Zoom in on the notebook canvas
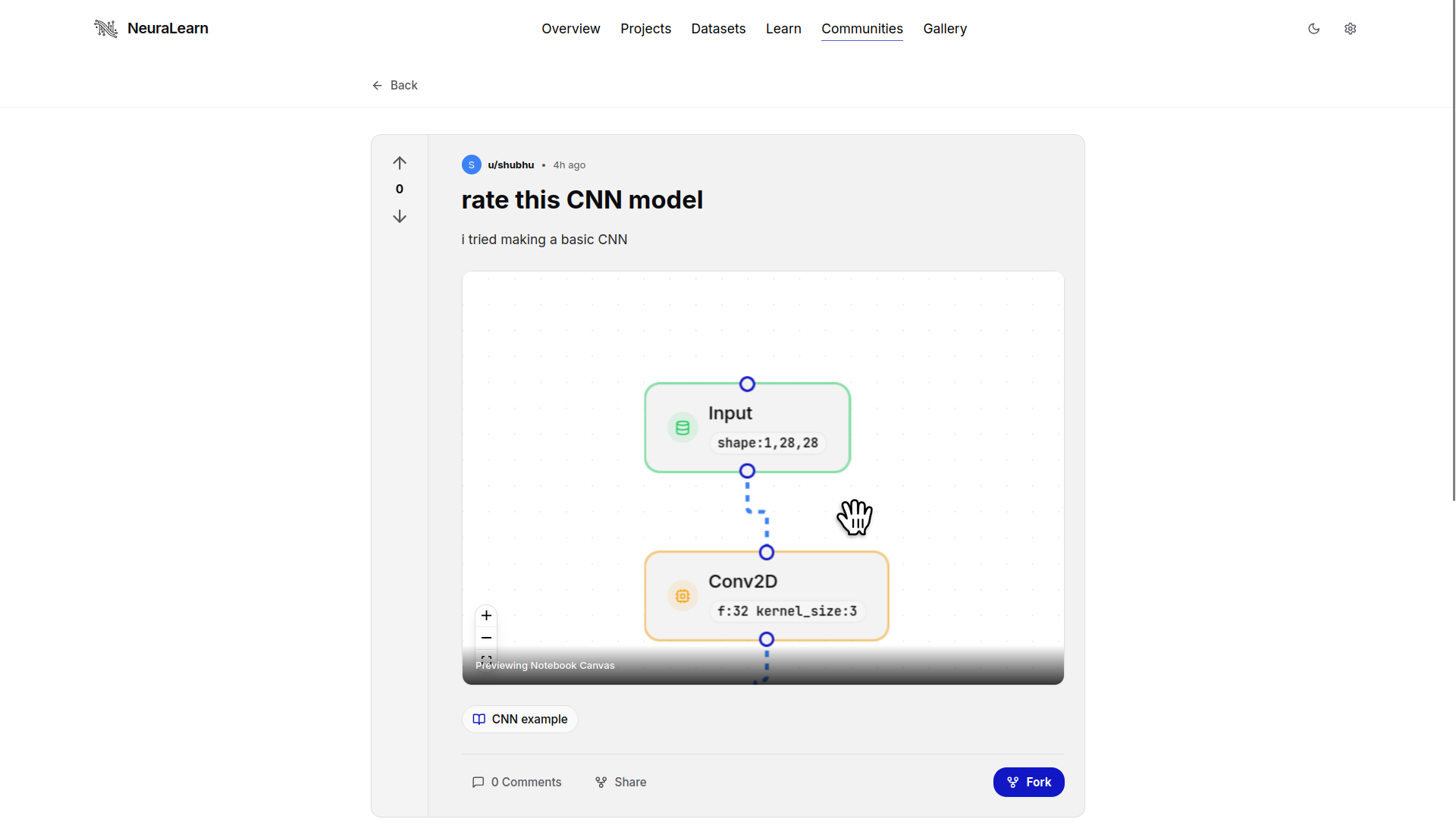The image size is (1456, 825). point(486,616)
